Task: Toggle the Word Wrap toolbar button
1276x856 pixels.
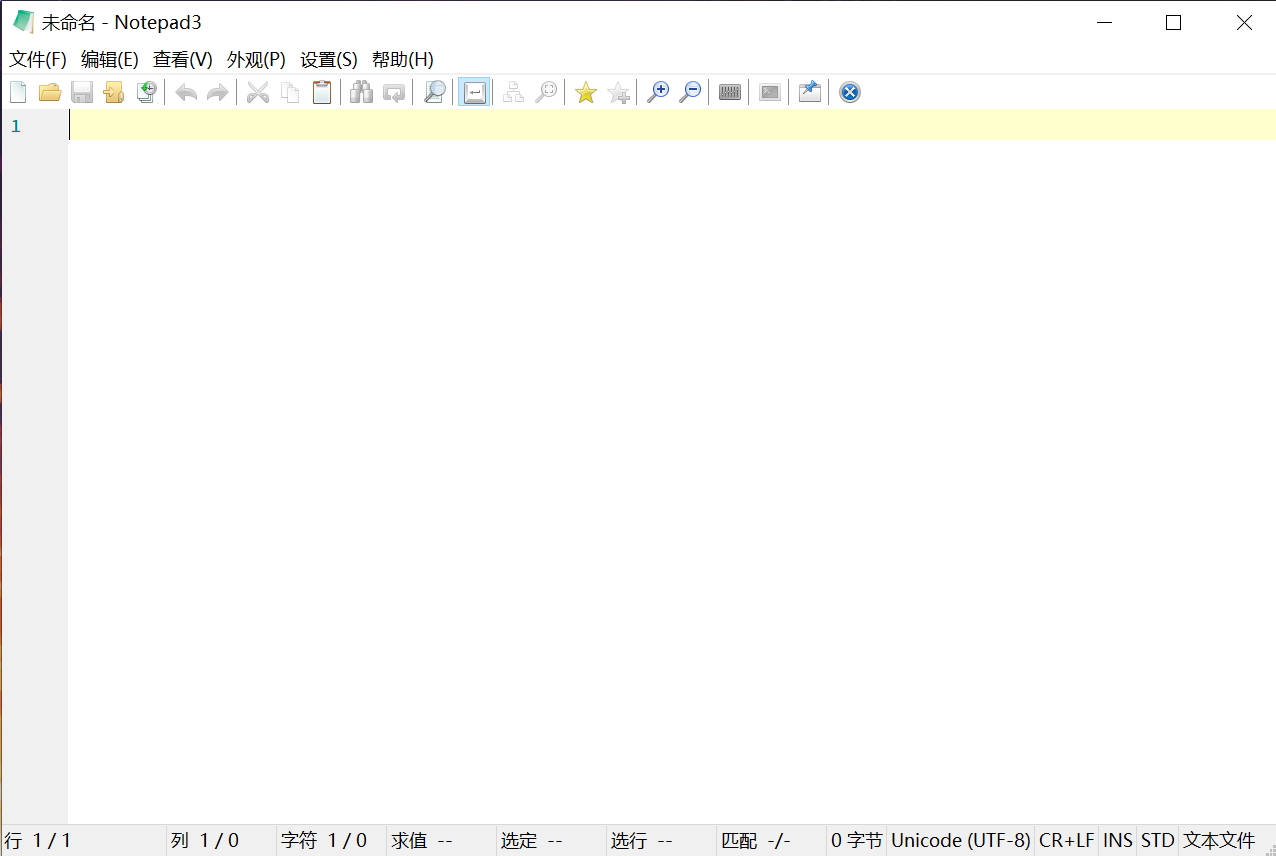Action: coord(474,93)
